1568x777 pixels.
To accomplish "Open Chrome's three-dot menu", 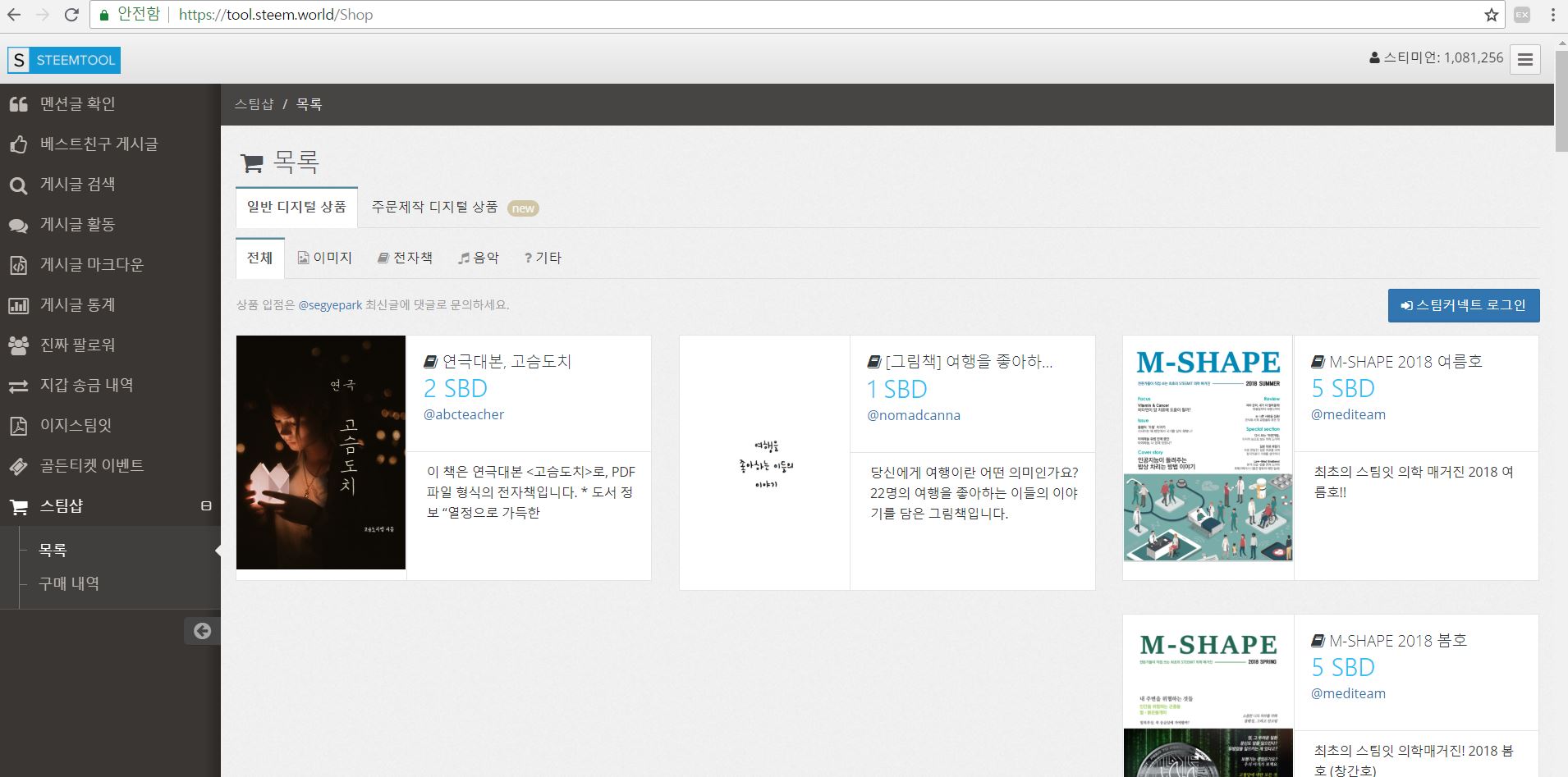I will coord(1553,15).
